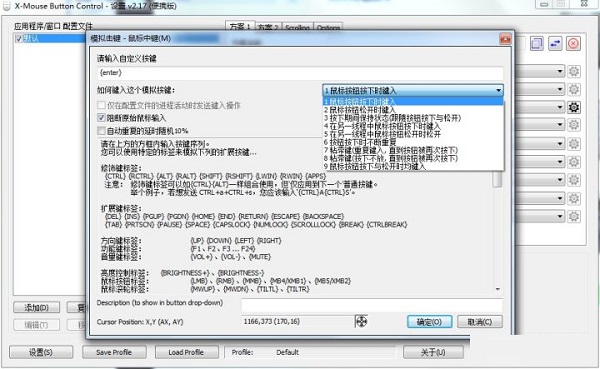Select option 4 在另一线程中鼠标按钮按下时键入
The height and width of the screenshot is (369, 600).
tap(413, 126)
